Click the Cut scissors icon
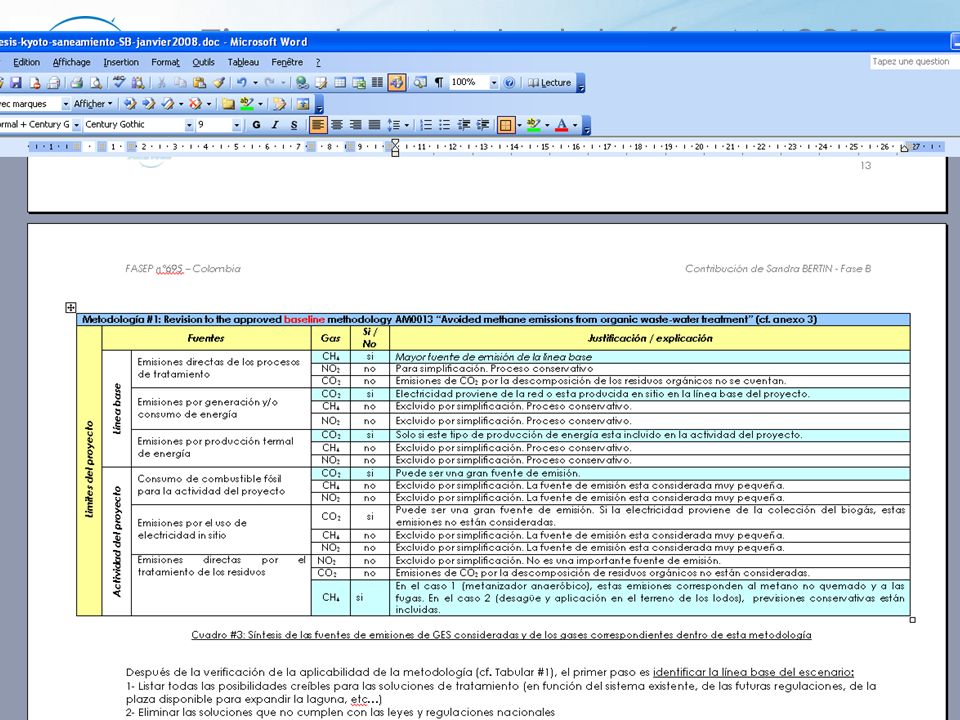960x720 pixels. coord(161,83)
